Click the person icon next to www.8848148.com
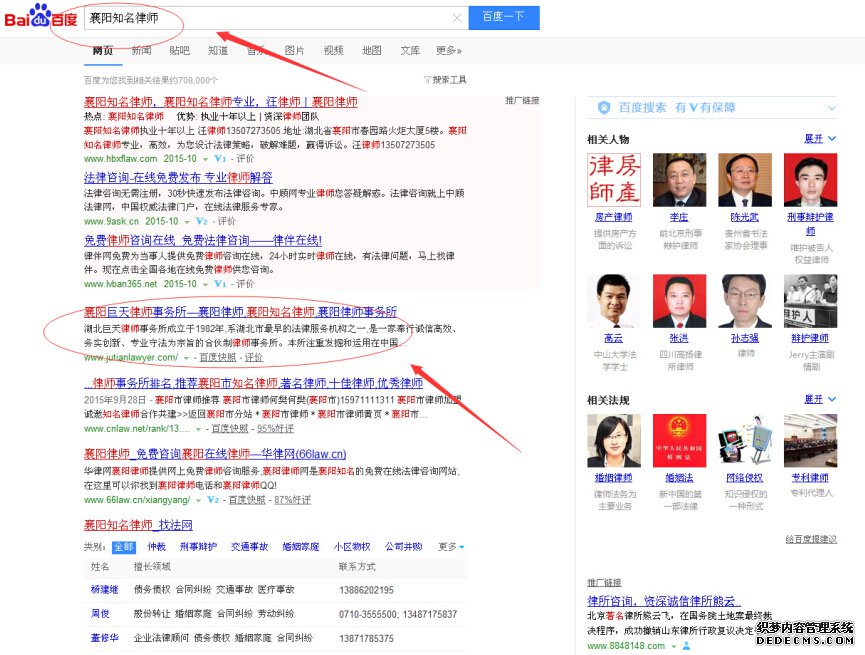 (686, 646)
